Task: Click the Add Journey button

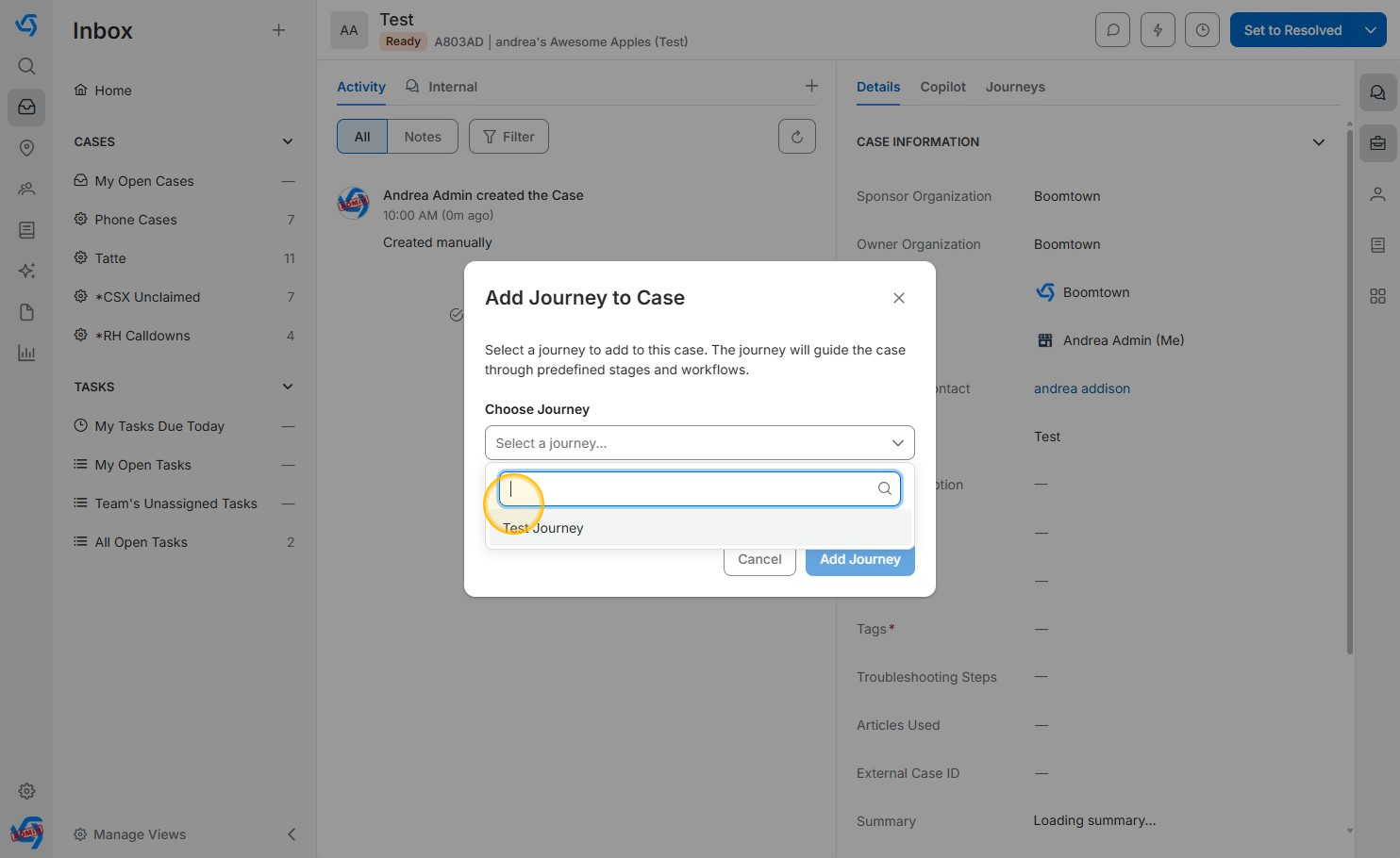Action: 859,559
